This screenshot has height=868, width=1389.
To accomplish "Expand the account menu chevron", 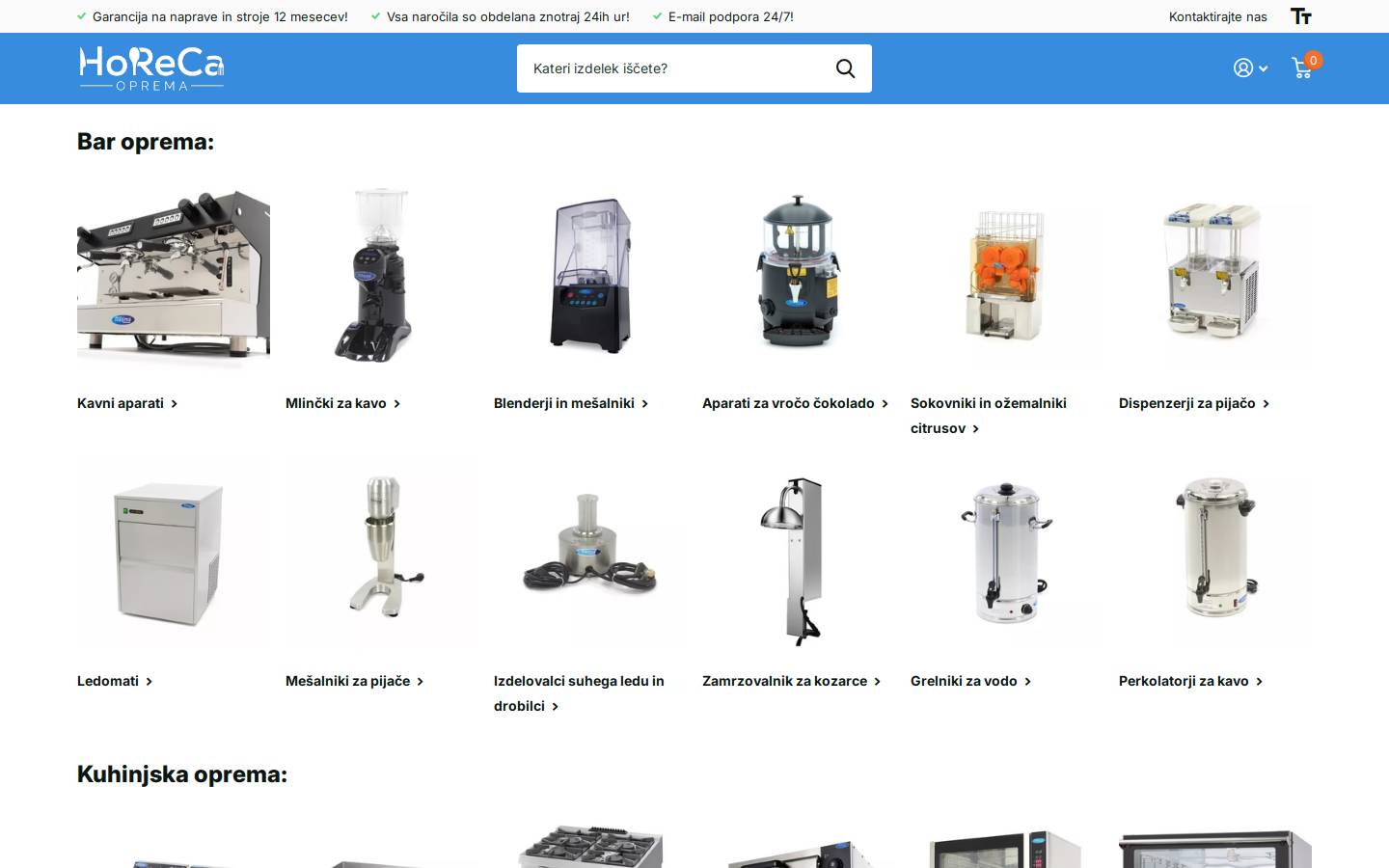I will [1263, 68].
